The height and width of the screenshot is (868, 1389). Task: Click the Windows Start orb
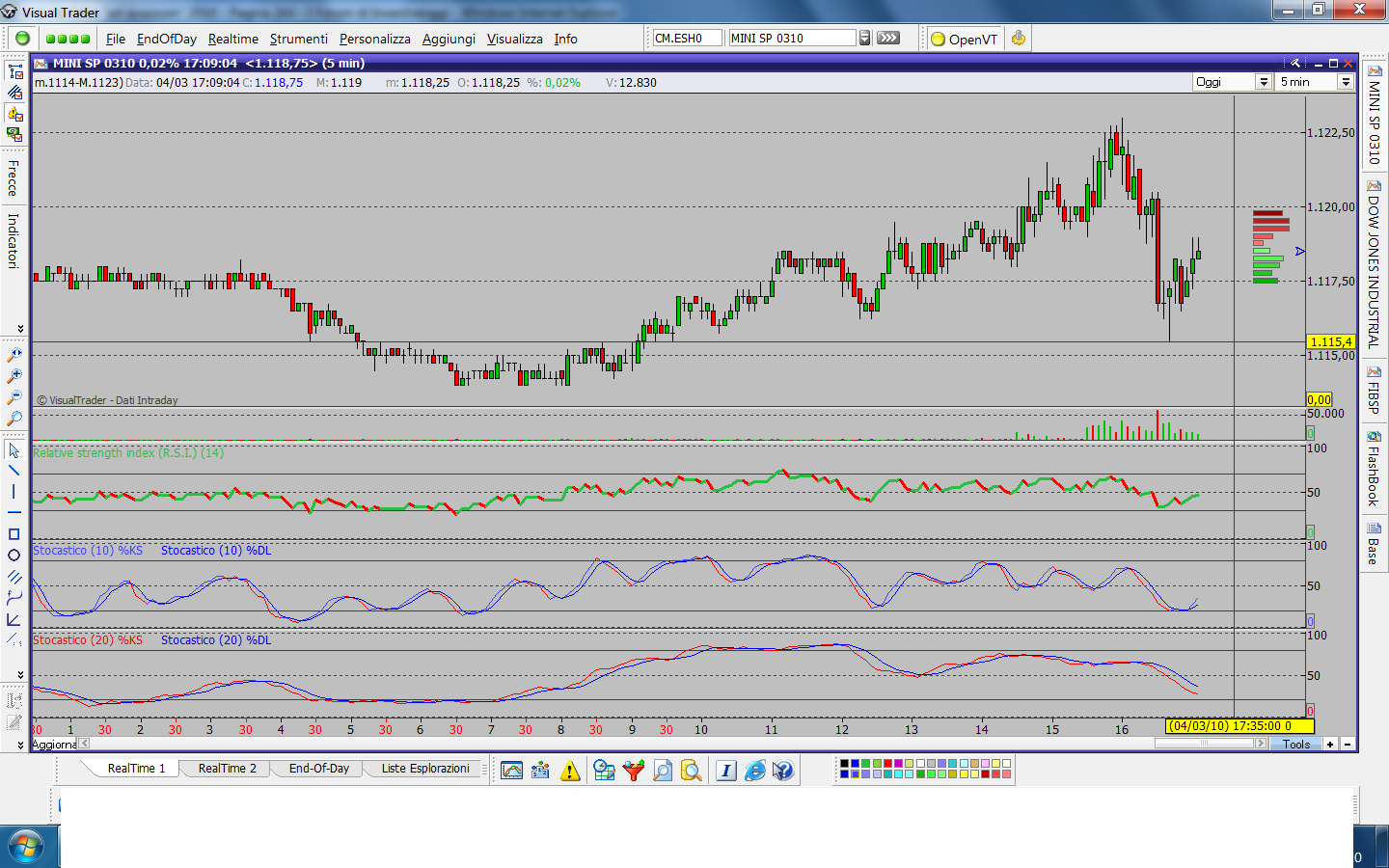tap(25, 848)
